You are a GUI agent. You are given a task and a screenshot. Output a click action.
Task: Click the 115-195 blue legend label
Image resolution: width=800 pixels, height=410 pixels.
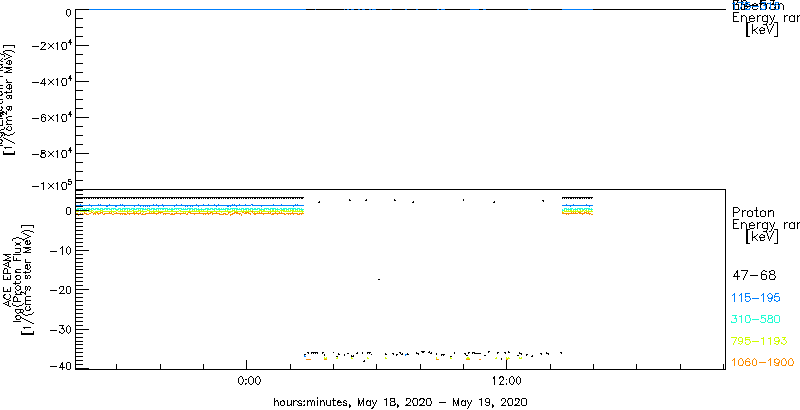pyautogui.click(x=756, y=298)
